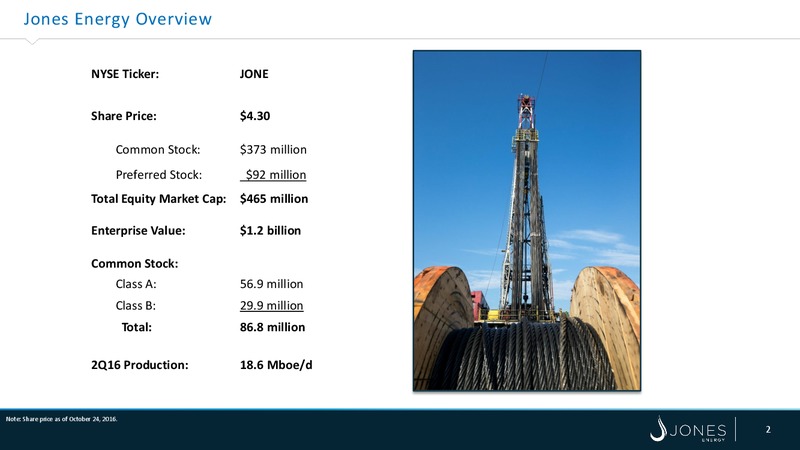Click the JONE ticker value
800x450 pixels.
tap(254, 74)
